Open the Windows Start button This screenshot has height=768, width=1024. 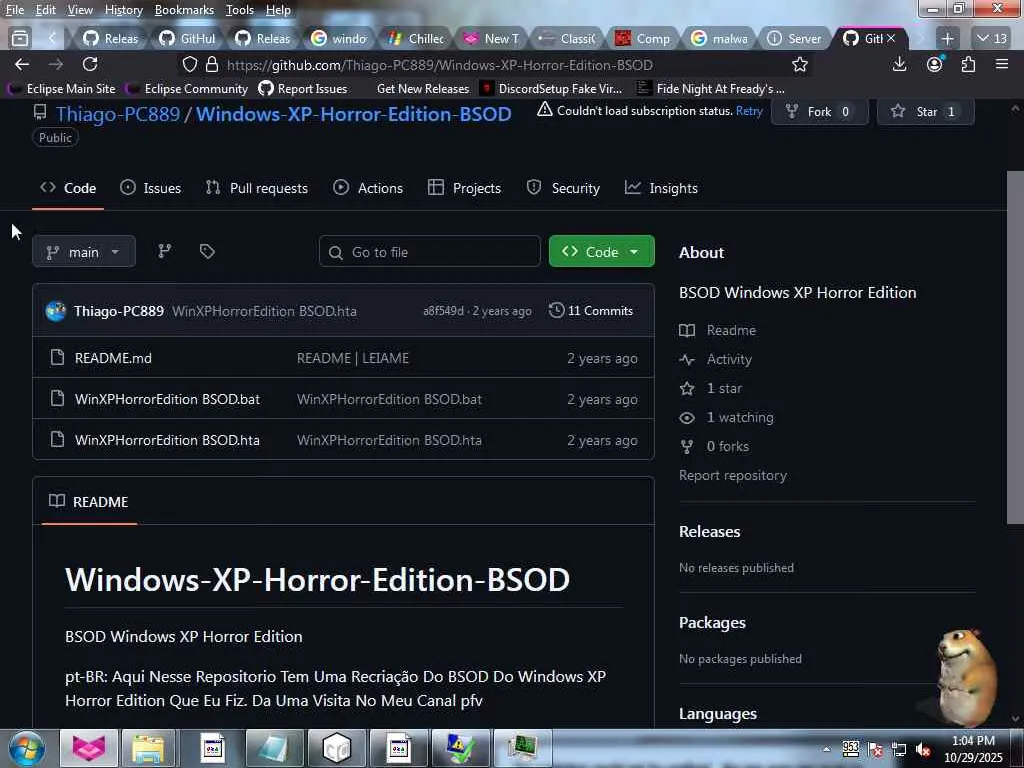point(26,748)
